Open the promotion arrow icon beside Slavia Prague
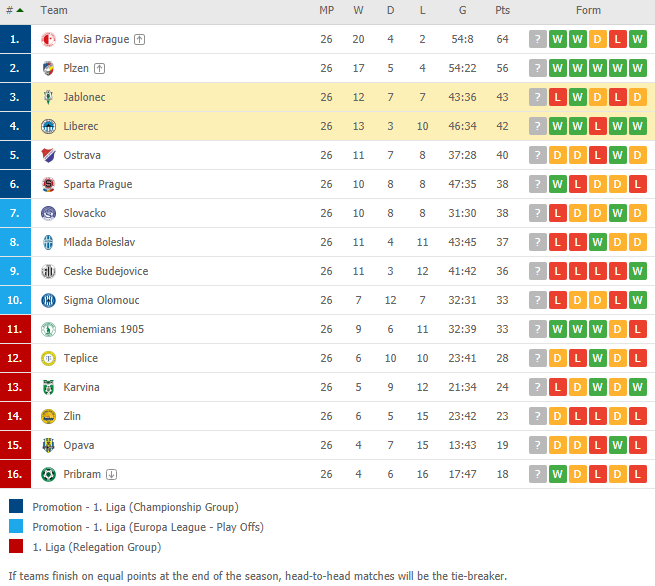Image resolution: width=655 pixels, height=586 pixels. (140, 39)
